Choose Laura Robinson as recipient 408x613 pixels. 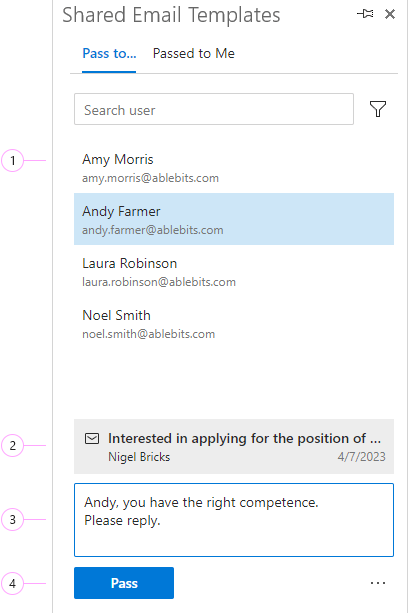pos(234,271)
